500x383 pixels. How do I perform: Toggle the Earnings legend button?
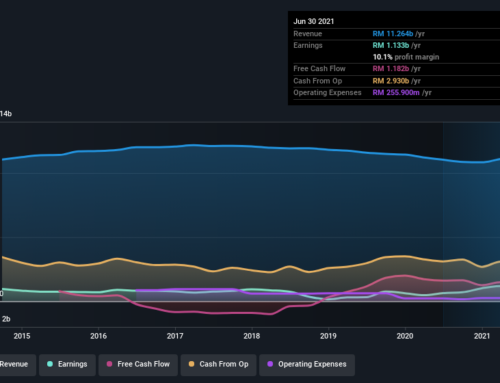pos(67,365)
